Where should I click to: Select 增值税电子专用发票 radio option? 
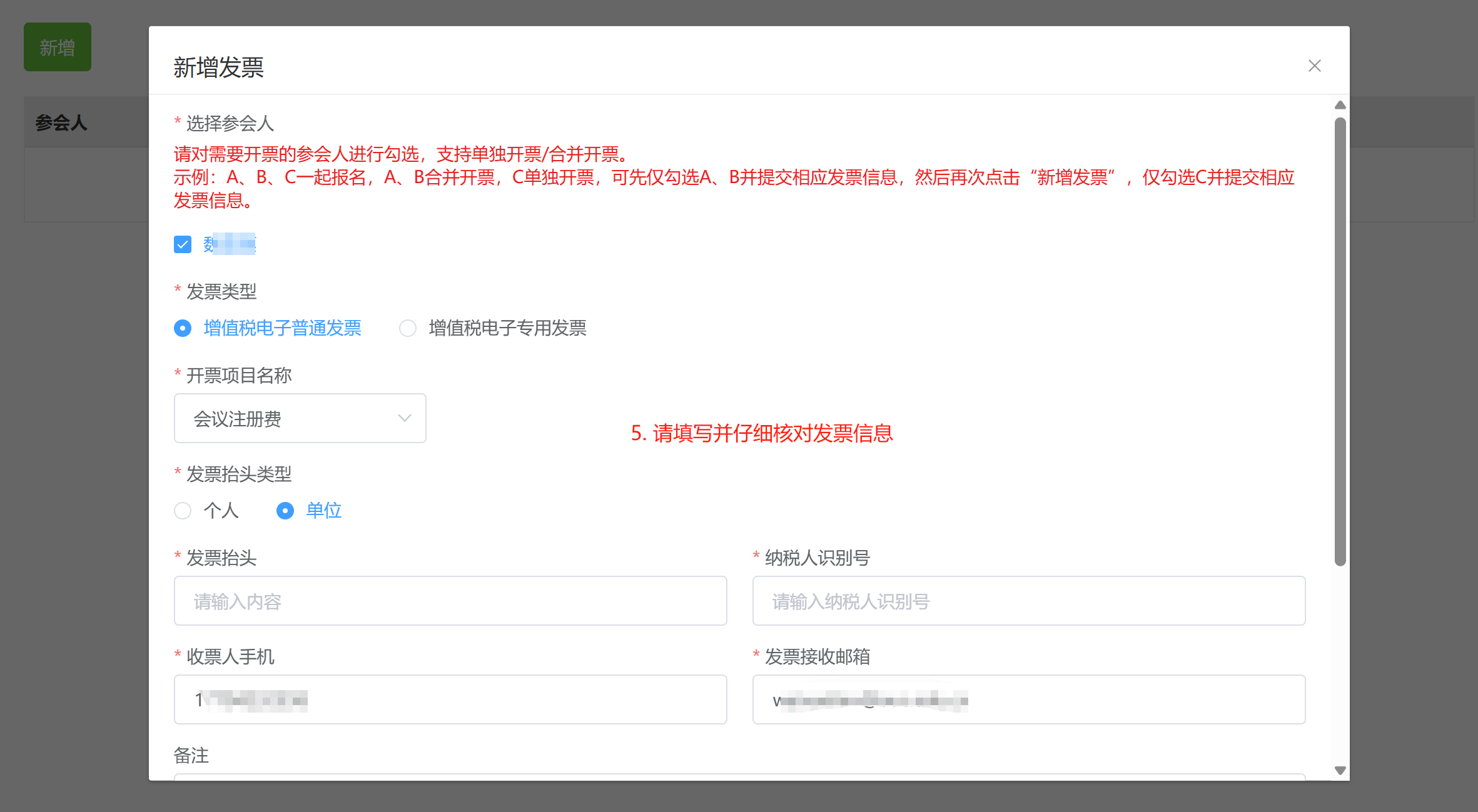click(408, 328)
